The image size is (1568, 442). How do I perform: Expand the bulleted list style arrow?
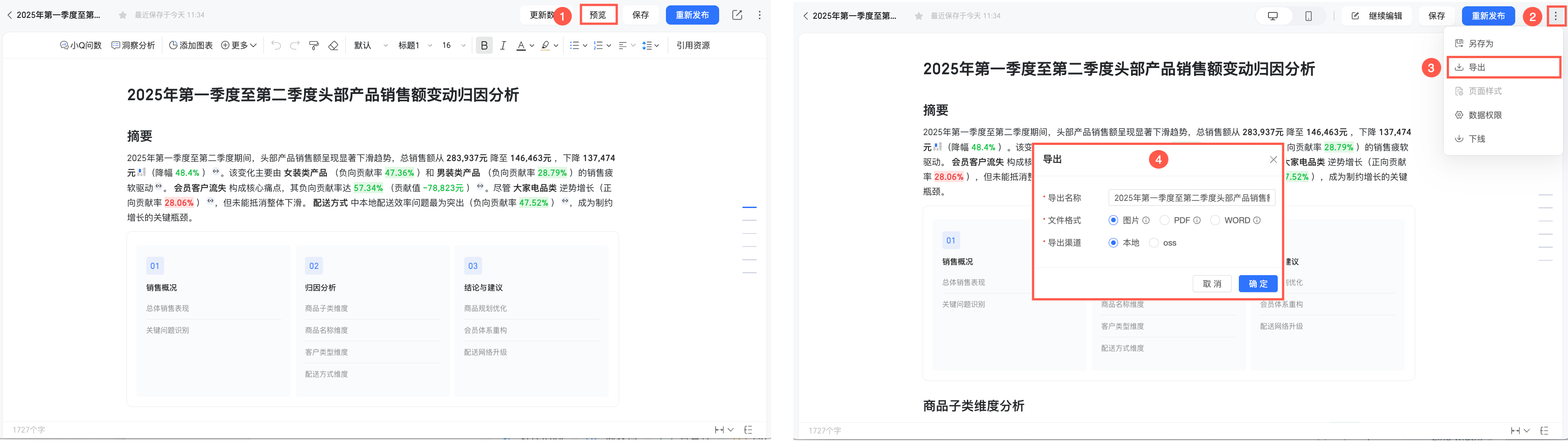585,46
